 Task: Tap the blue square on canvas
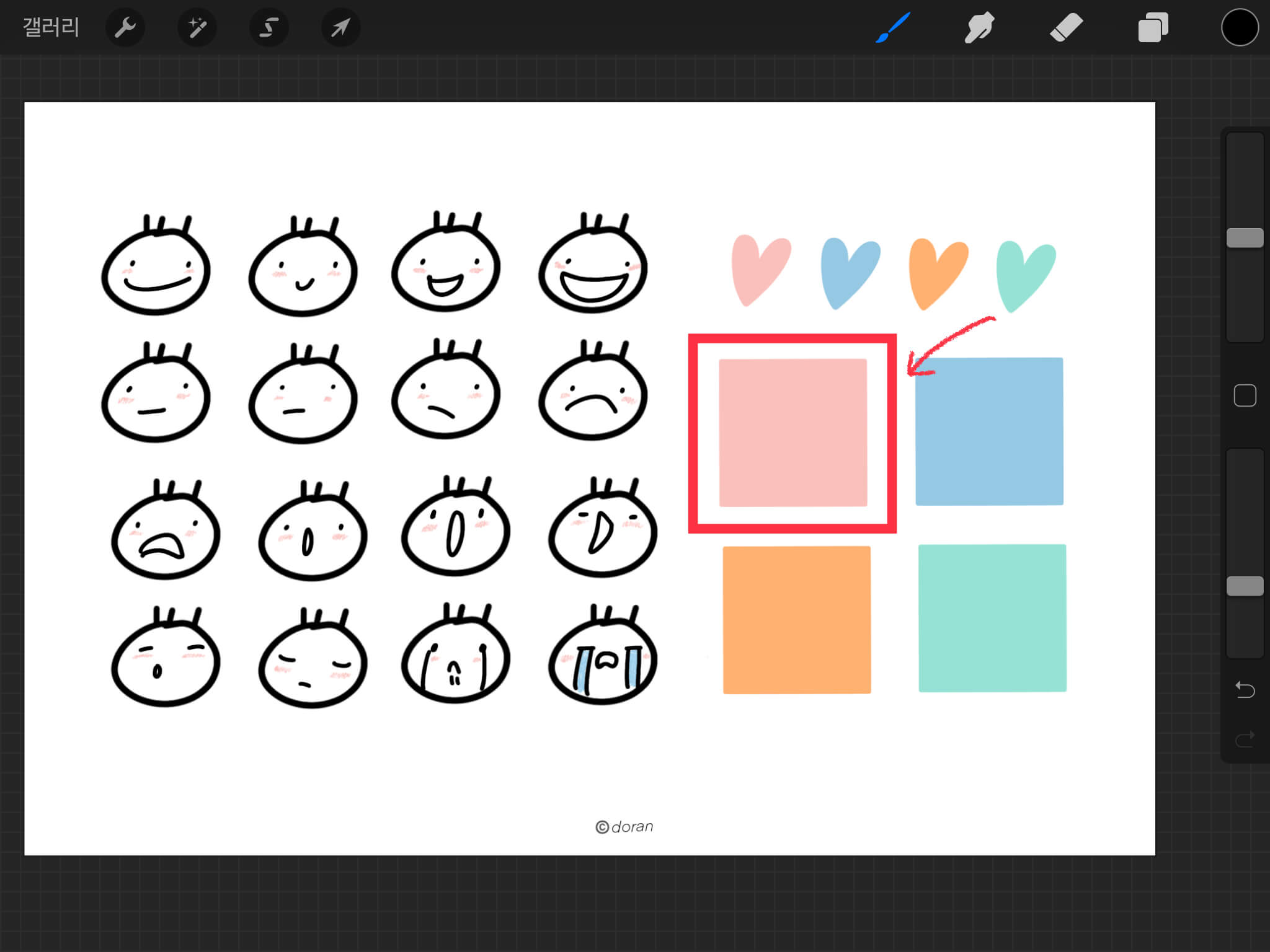coord(989,431)
